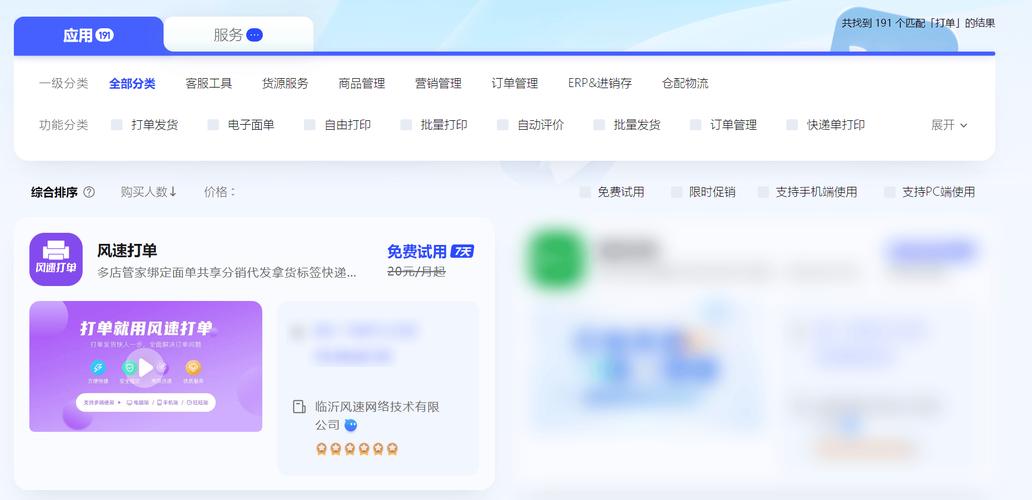Select 营销管理 category
Screen dimensions: 1032x500
click(x=438, y=84)
